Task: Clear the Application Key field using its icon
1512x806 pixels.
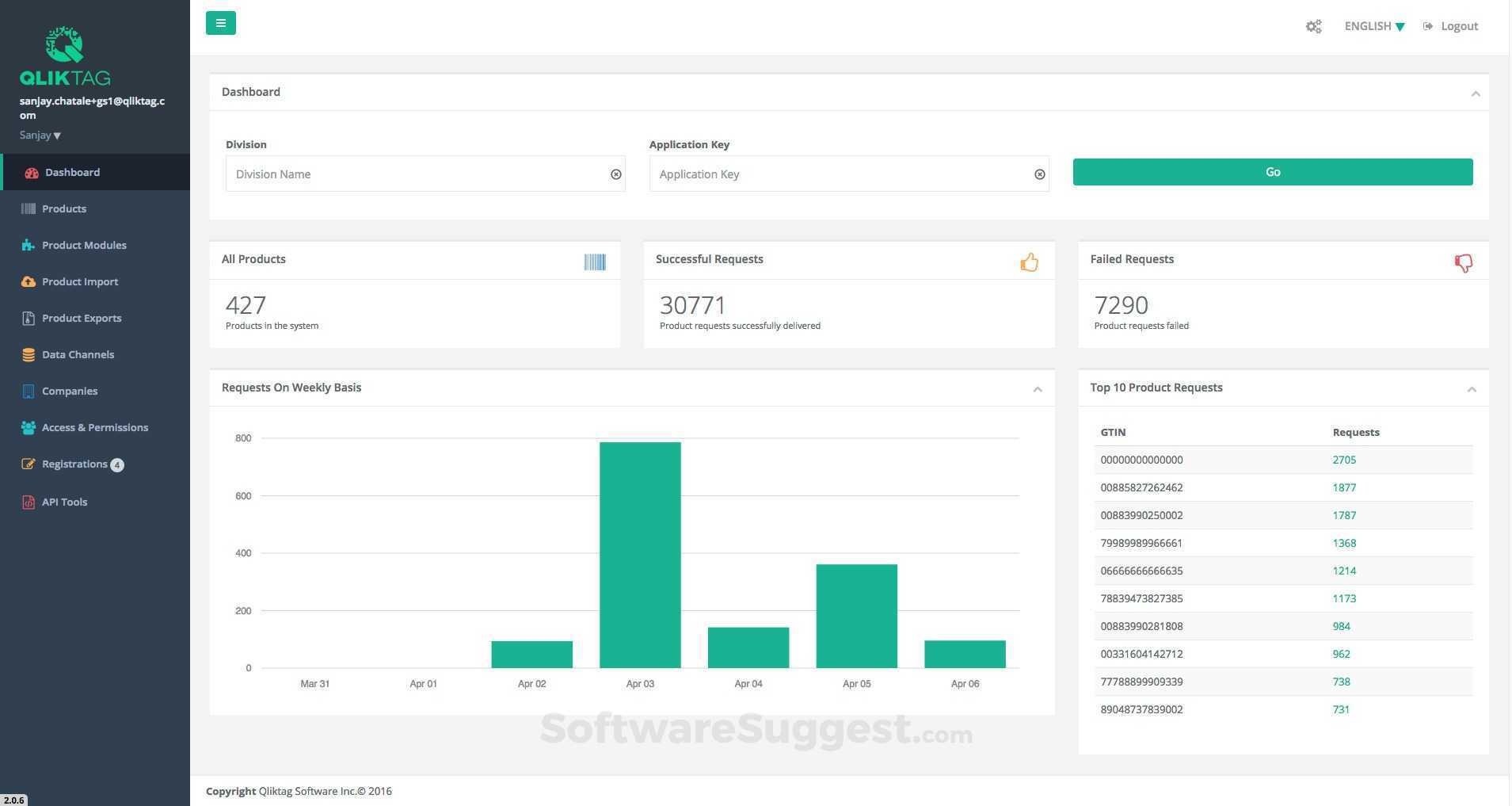Action: click(x=1039, y=174)
